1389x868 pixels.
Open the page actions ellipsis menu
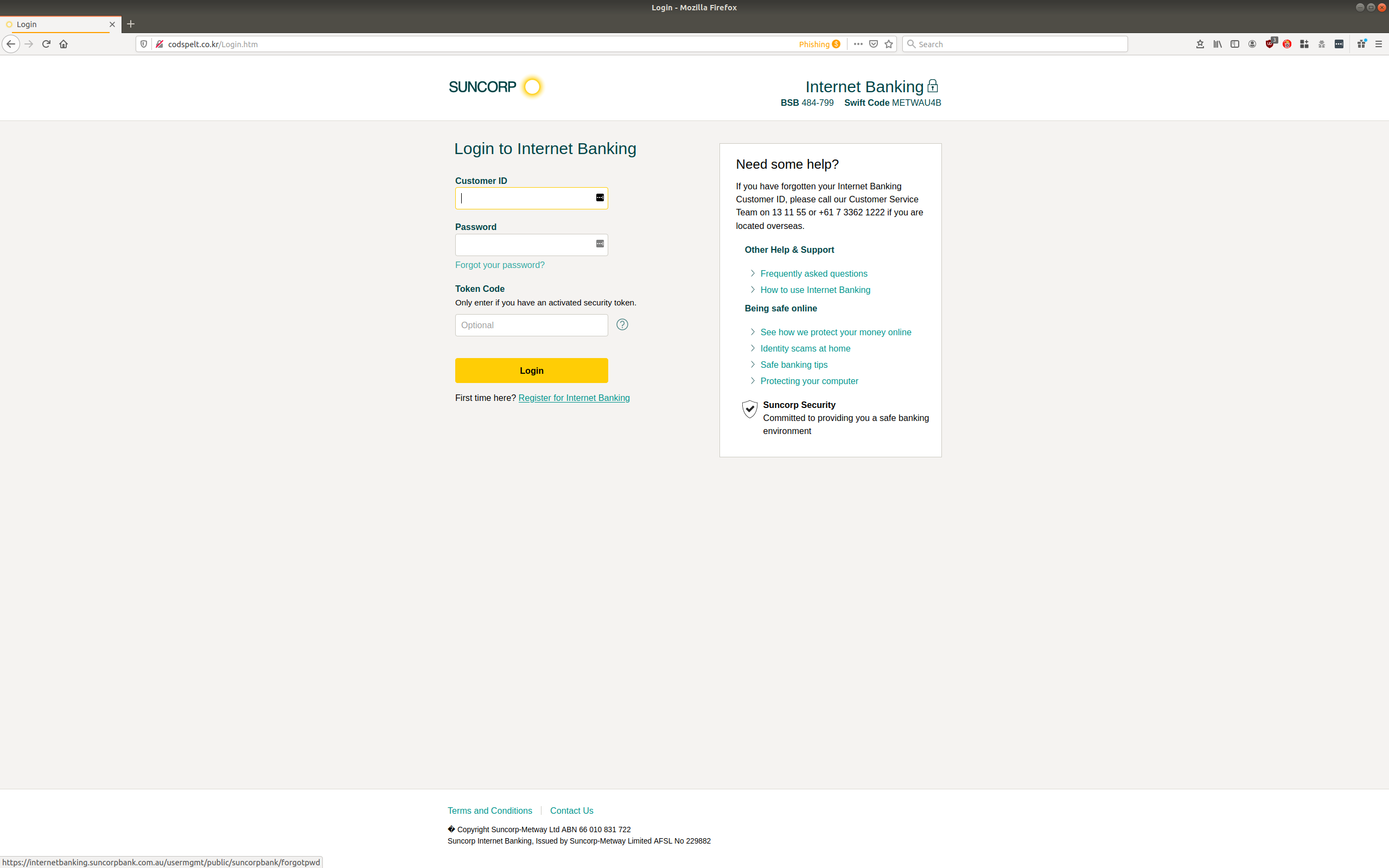(x=857, y=43)
